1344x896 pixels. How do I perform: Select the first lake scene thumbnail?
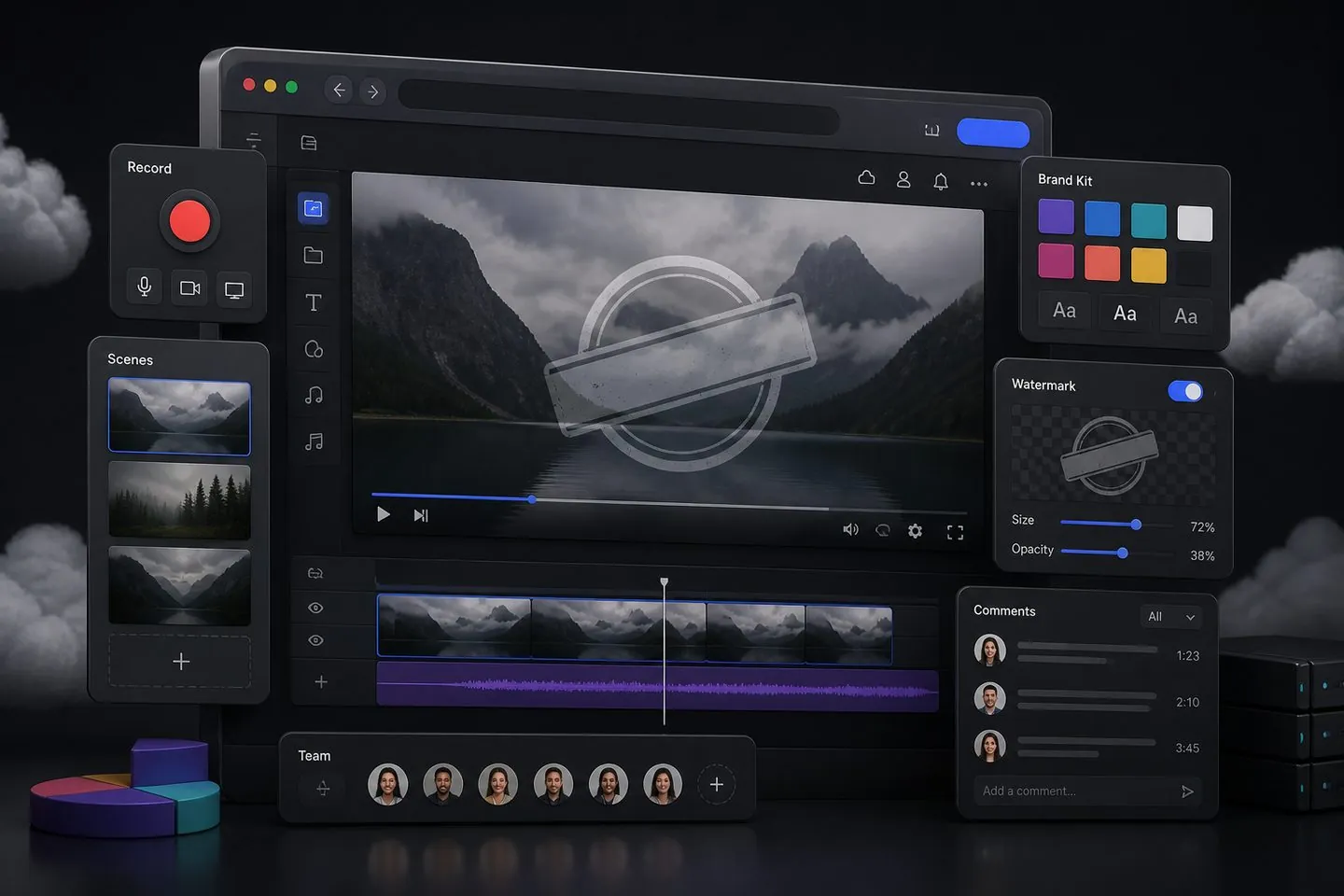pos(179,416)
